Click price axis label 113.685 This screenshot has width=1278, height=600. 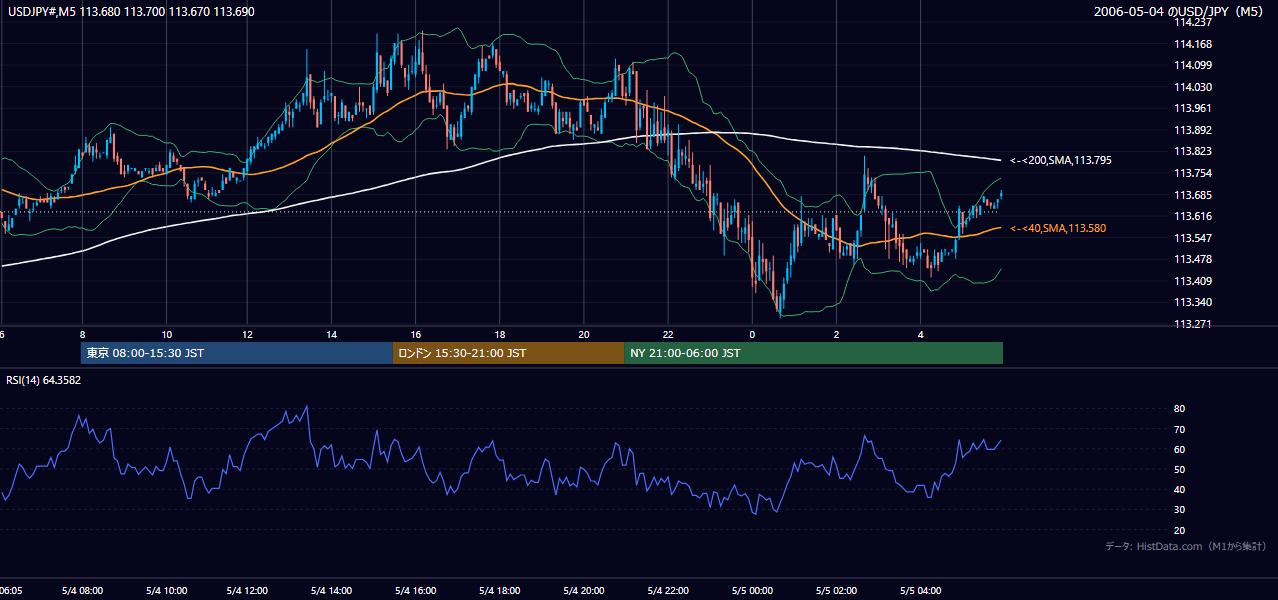(x=1192, y=195)
